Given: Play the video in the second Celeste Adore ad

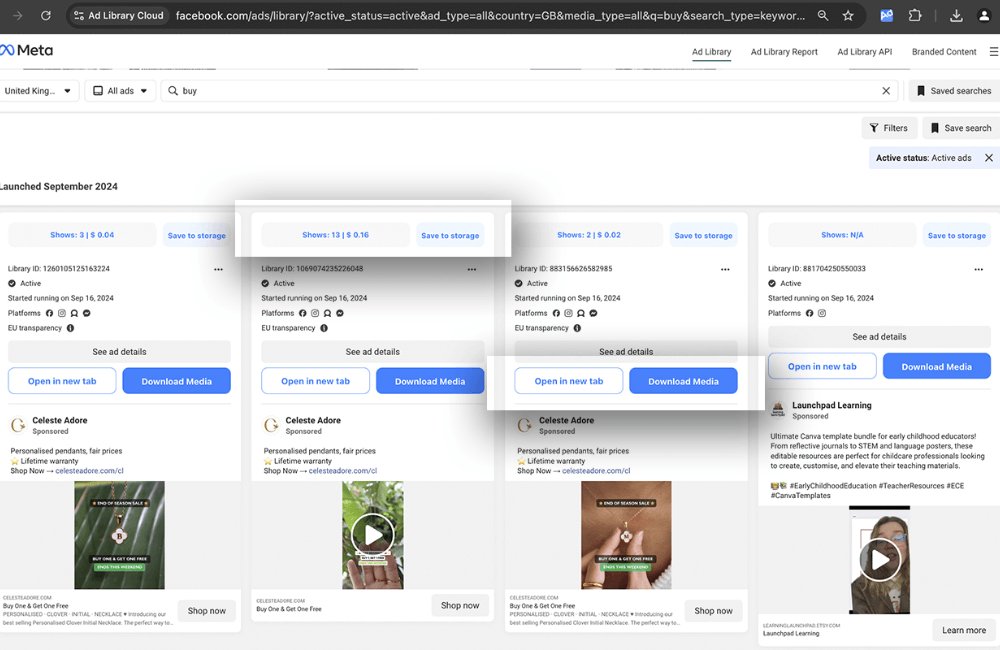Looking at the screenshot, I should click(373, 535).
